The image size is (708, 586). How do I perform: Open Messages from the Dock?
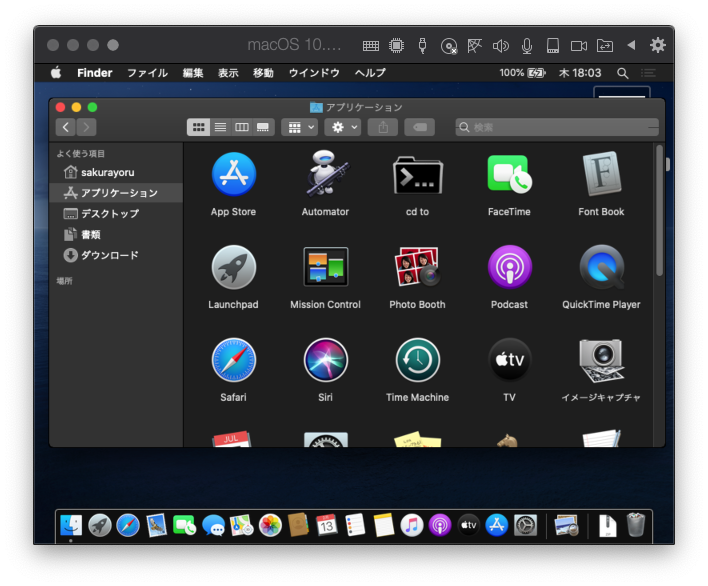pyautogui.click(x=213, y=526)
